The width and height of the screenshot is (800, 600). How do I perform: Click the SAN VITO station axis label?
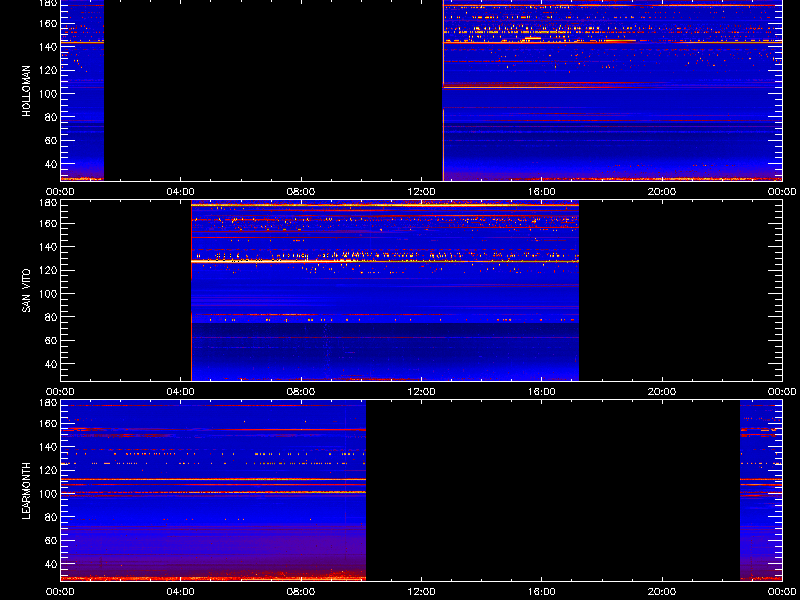[x=27, y=291]
